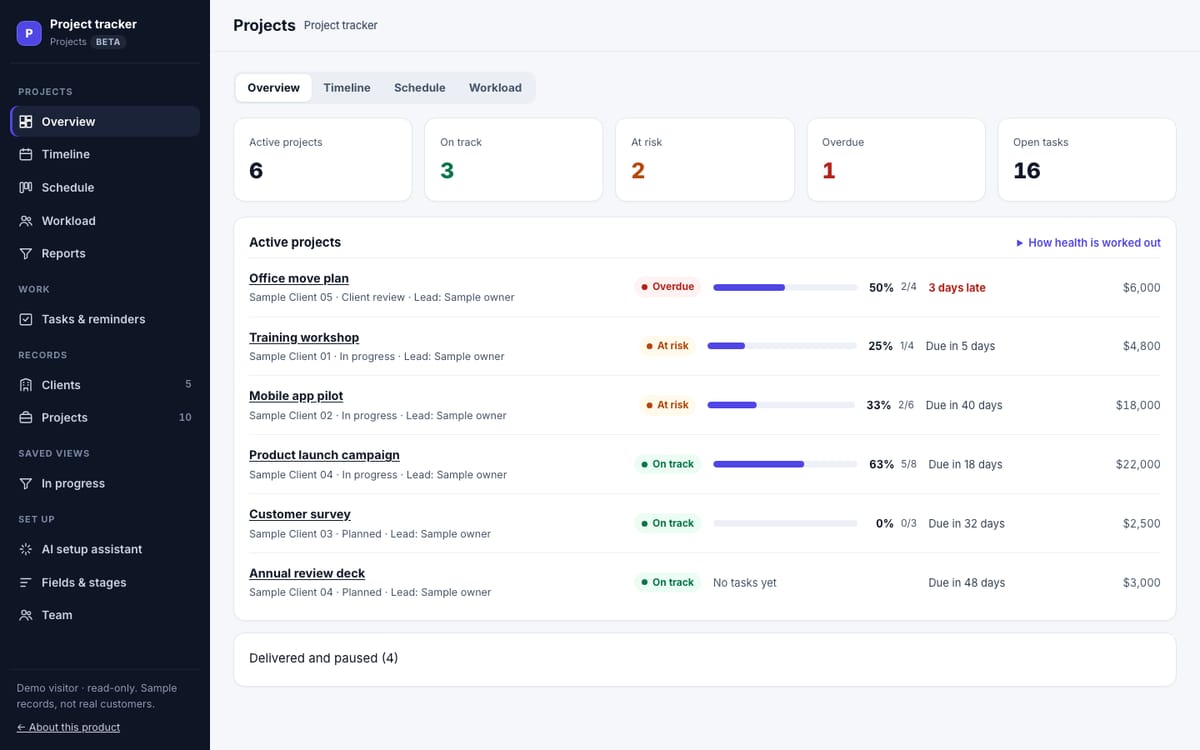Open the Training workshop project

(x=304, y=338)
